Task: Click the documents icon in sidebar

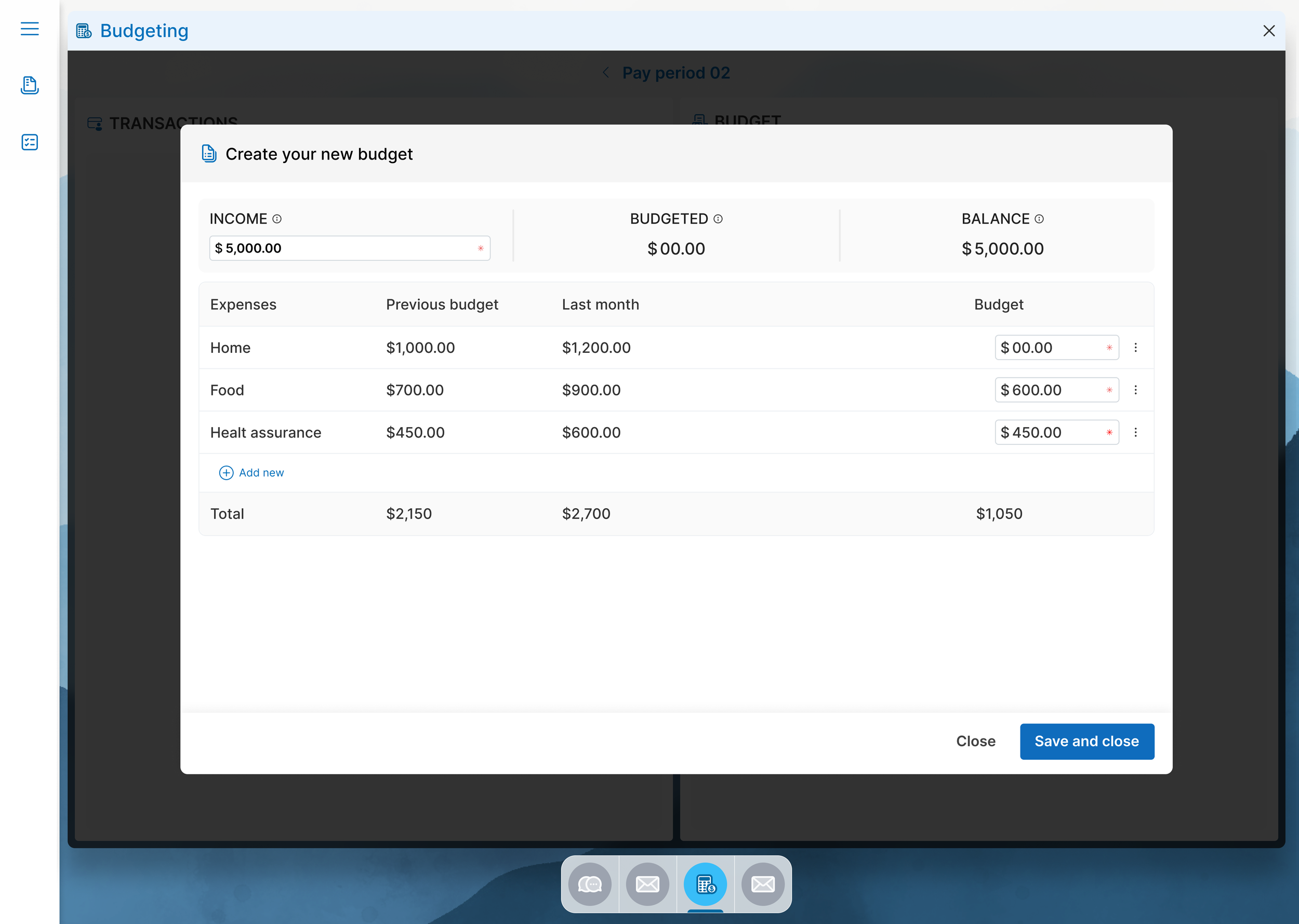Action: (30, 85)
